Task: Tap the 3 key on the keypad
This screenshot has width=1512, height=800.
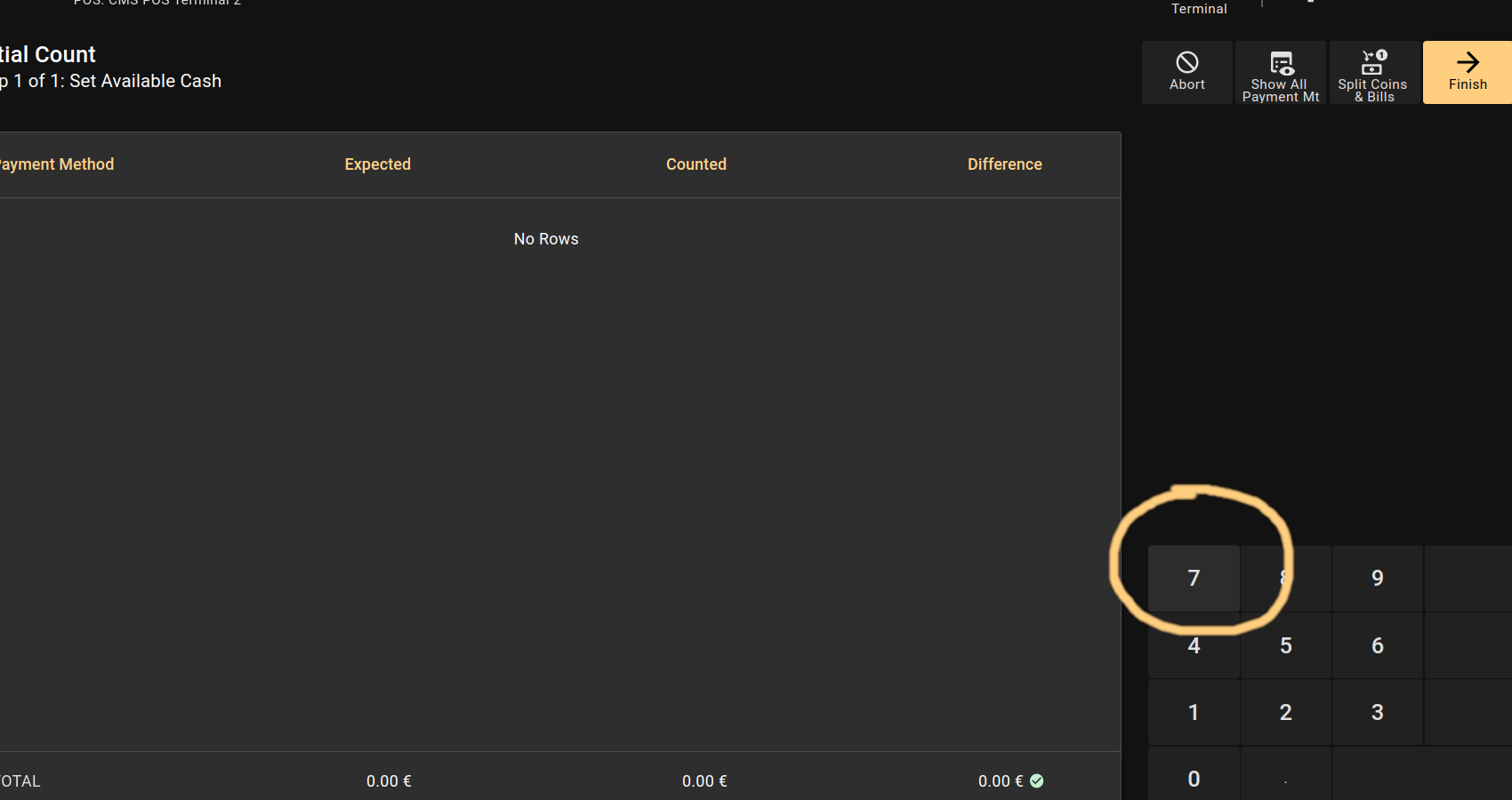Action: click(1377, 712)
